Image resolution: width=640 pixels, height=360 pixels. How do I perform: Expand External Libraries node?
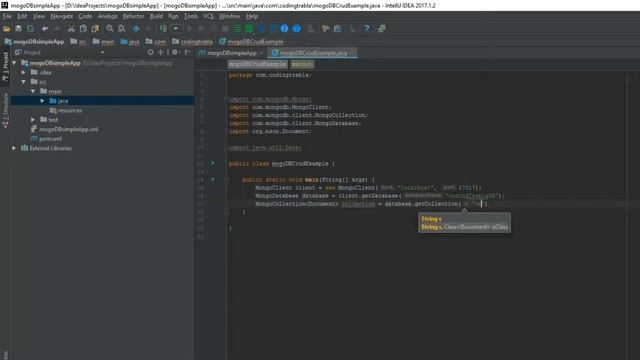click(14, 148)
